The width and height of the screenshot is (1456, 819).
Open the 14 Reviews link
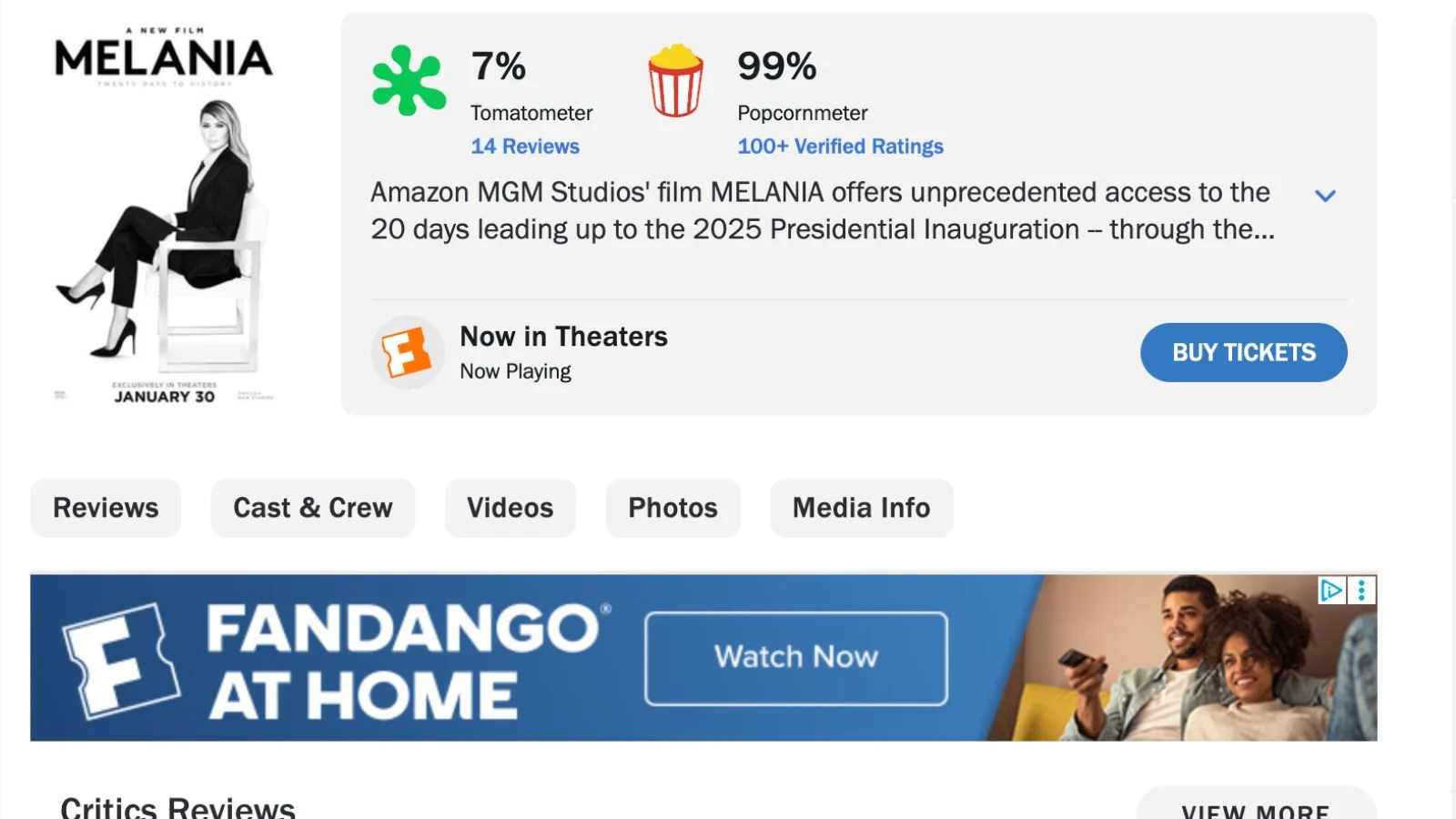click(x=525, y=147)
